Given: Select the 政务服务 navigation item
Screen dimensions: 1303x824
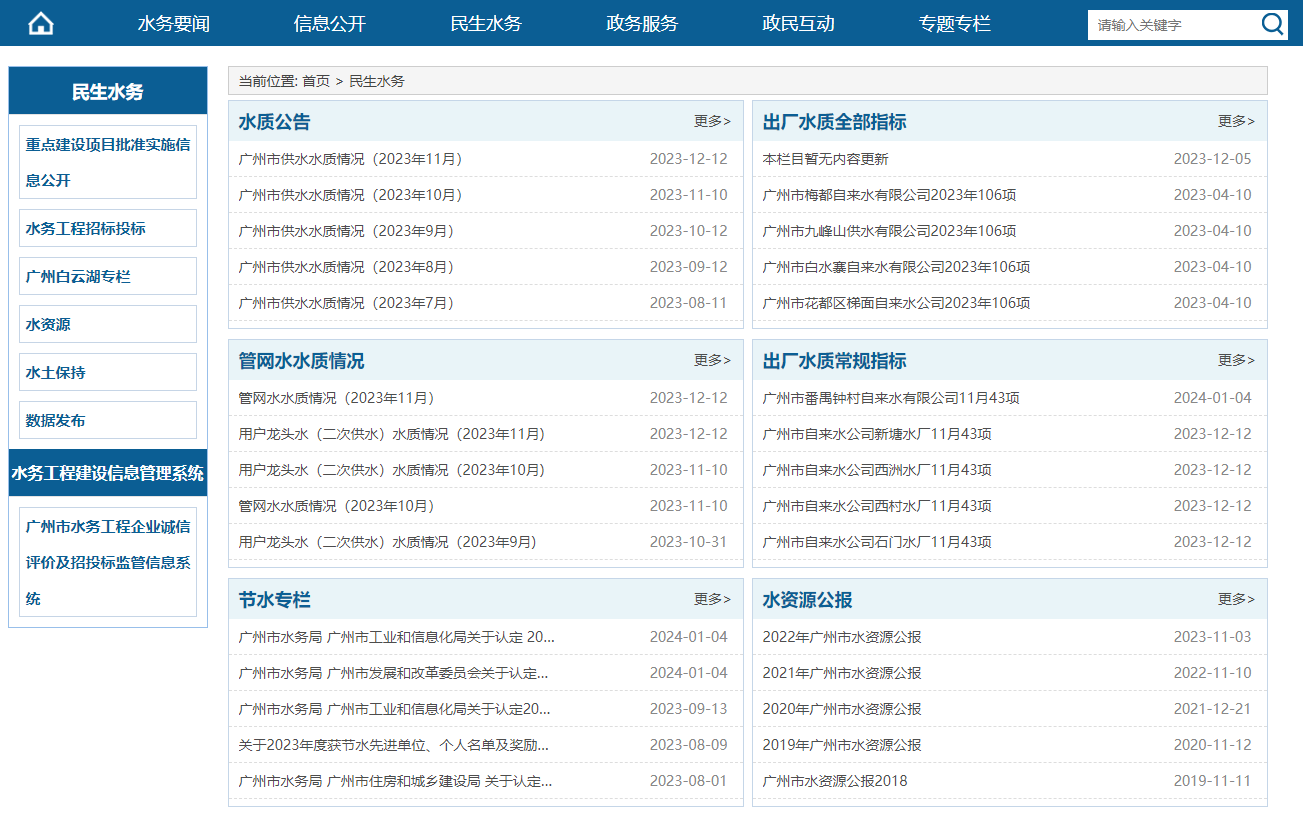Looking at the screenshot, I should pyautogui.click(x=642, y=24).
